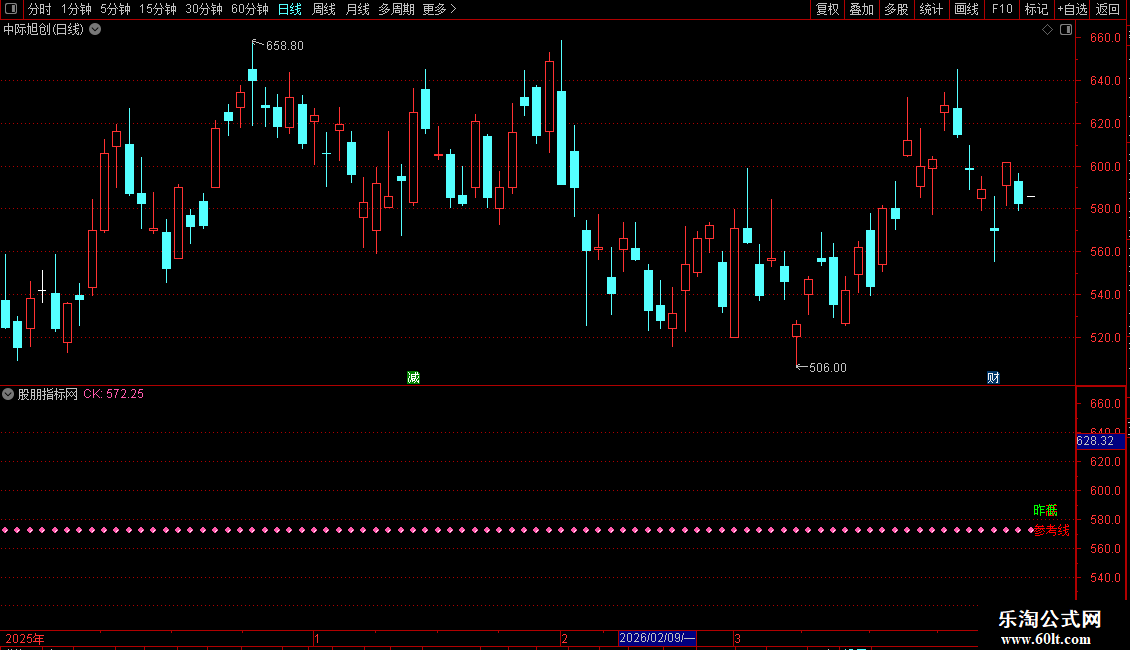This screenshot has height=650, width=1130.
Task: Click the 658.80 high price label
Action: [x=285, y=46]
